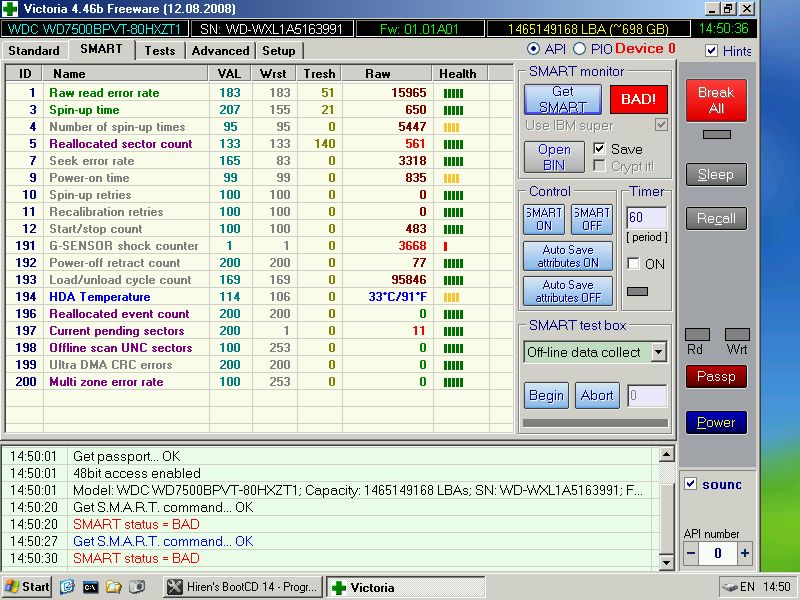This screenshot has width=800, height=600.
Task: Click the Internet Explorer quick launch icon
Action: click(67, 587)
